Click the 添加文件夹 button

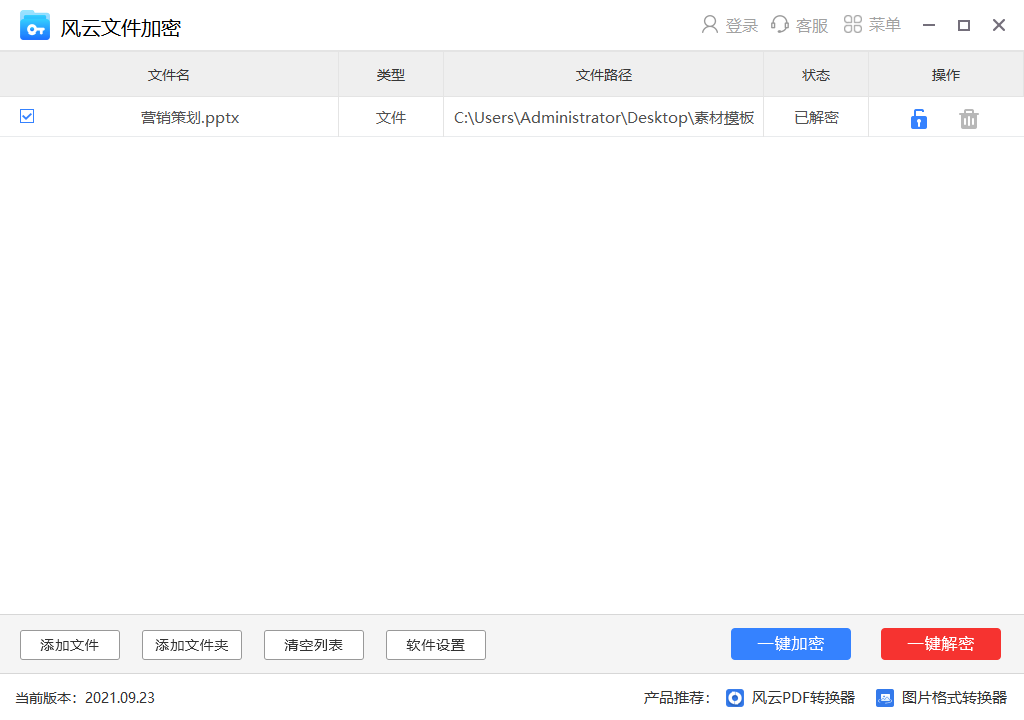[192, 645]
